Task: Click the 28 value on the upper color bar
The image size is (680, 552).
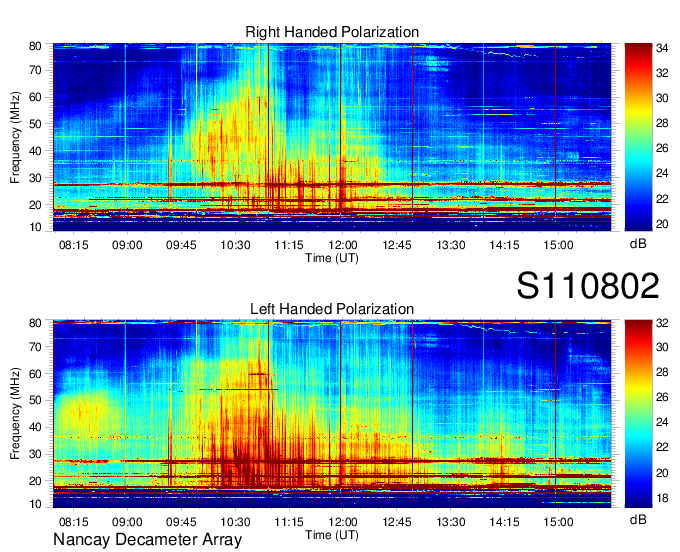Action: 662,123
